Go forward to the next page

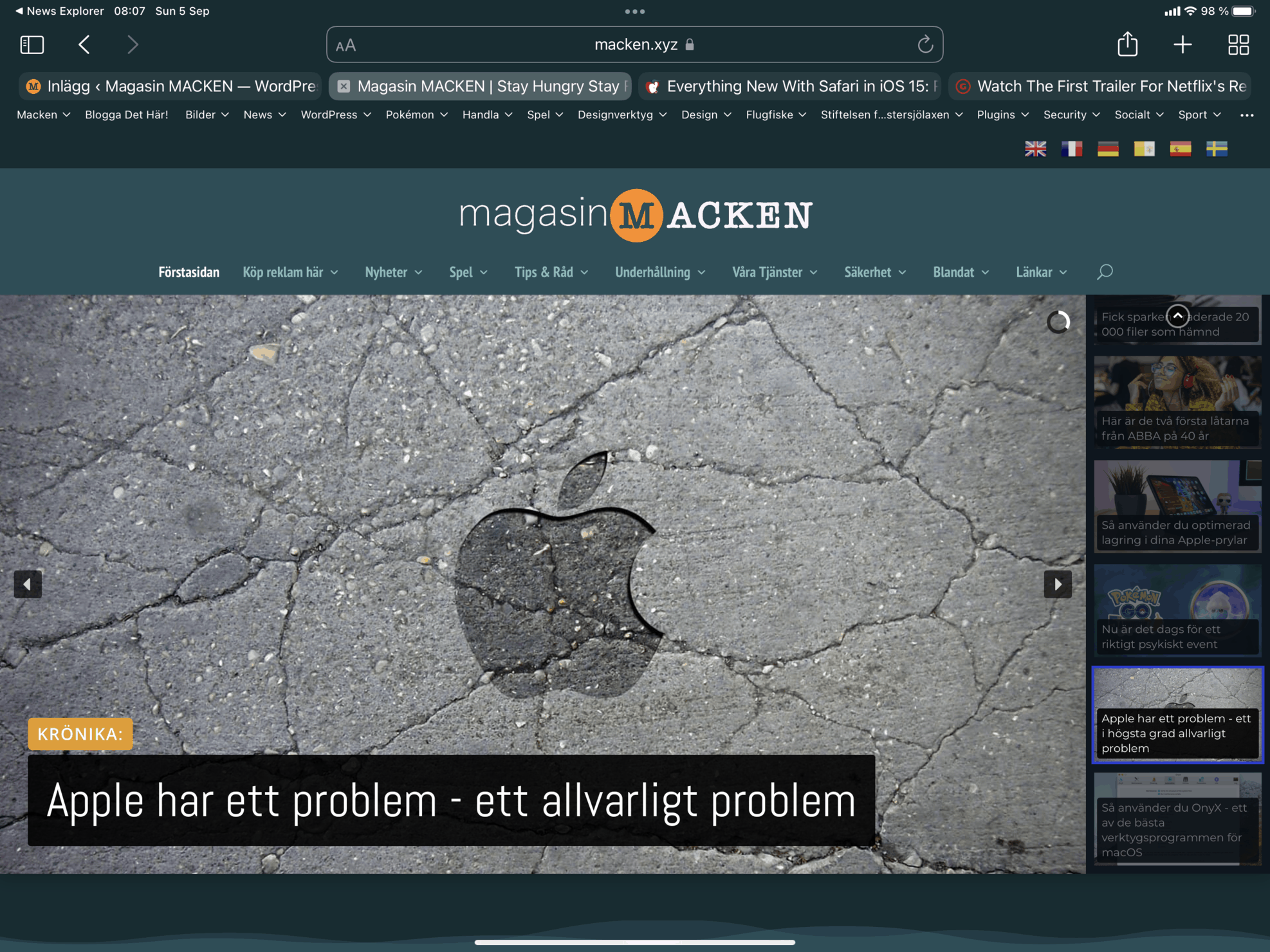pyautogui.click(x=133, y=44)
